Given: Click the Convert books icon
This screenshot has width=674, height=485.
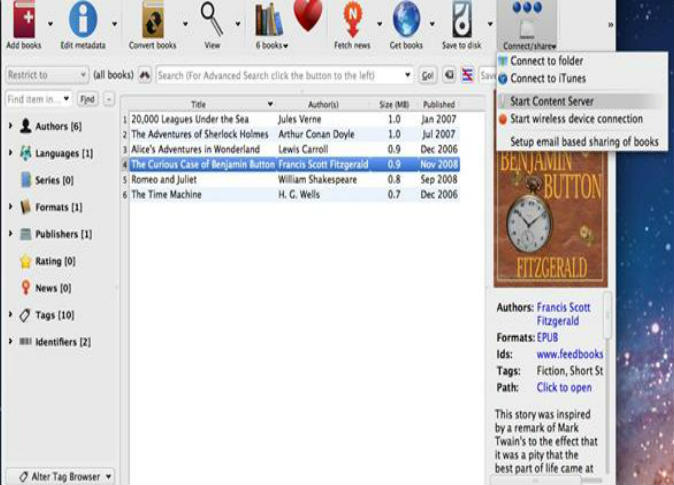Looking at the screenshot, I should pyautogui.click(x=152, y=20).
